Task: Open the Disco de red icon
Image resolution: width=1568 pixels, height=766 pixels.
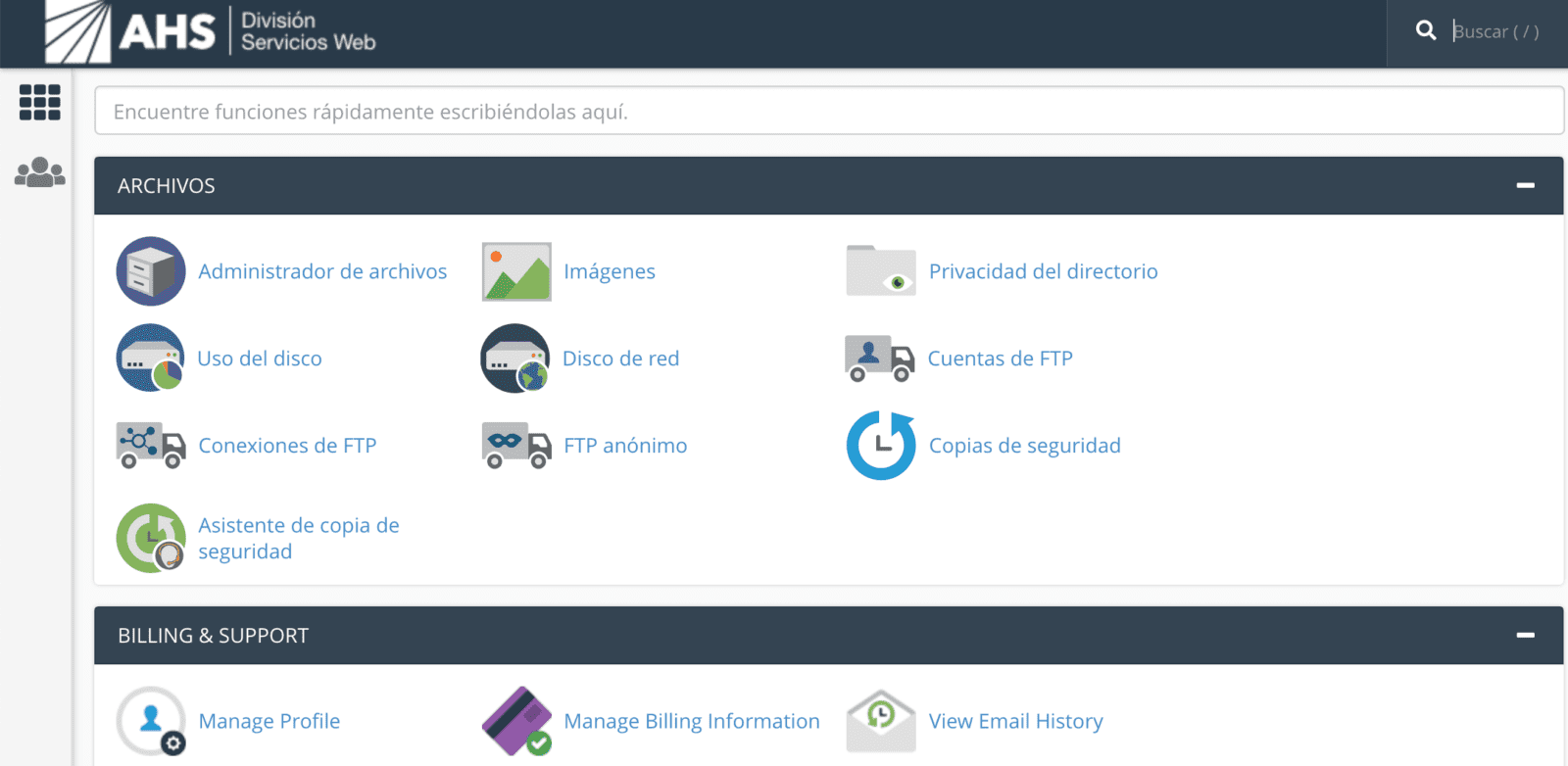Action: 515,359
